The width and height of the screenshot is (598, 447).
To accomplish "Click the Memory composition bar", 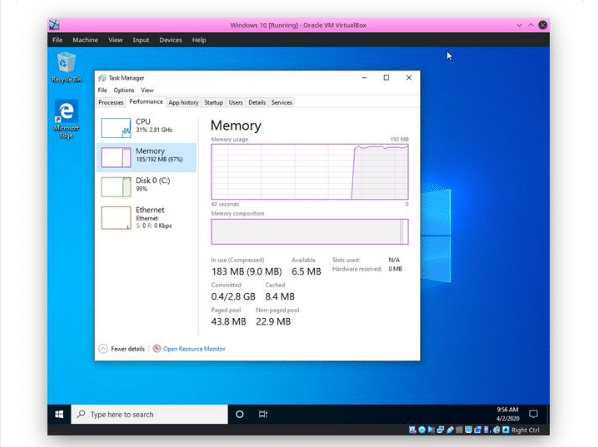I will (310, 232).
